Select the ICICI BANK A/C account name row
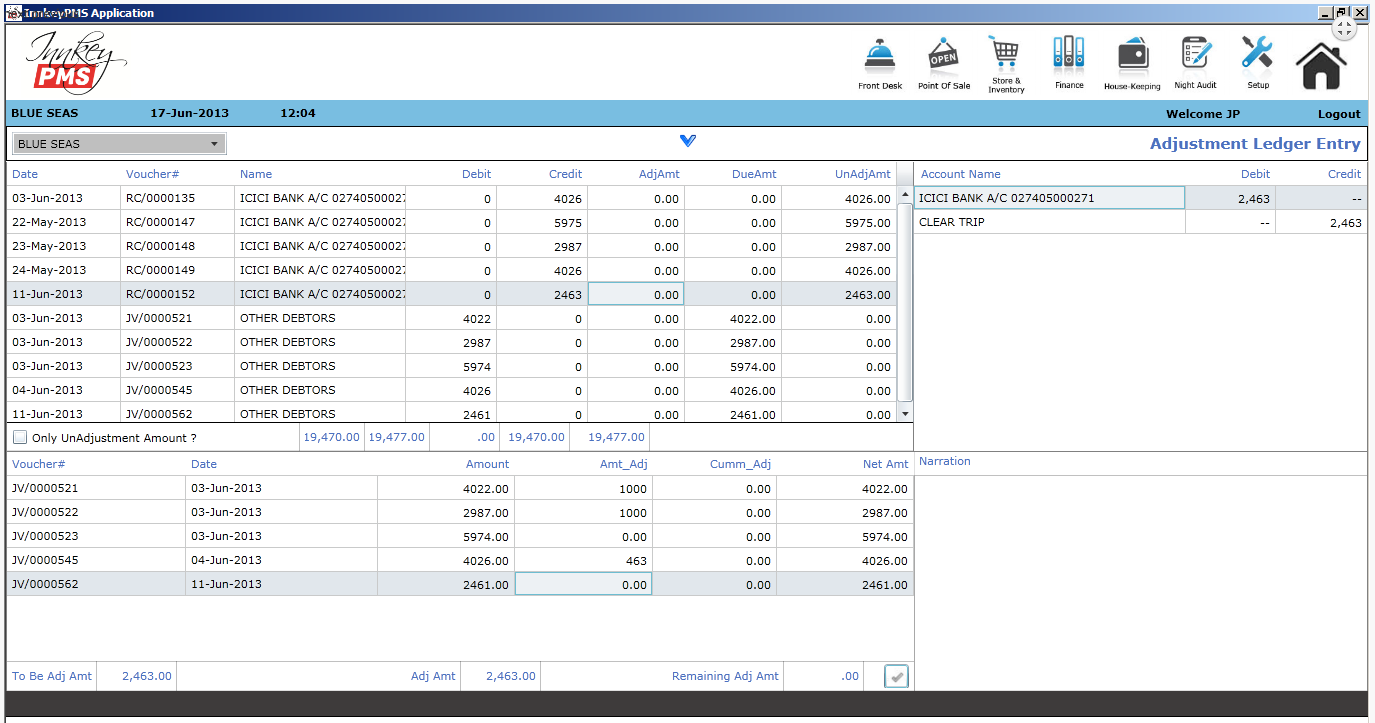This screenshot has width=1375, height=723. 1050,197
